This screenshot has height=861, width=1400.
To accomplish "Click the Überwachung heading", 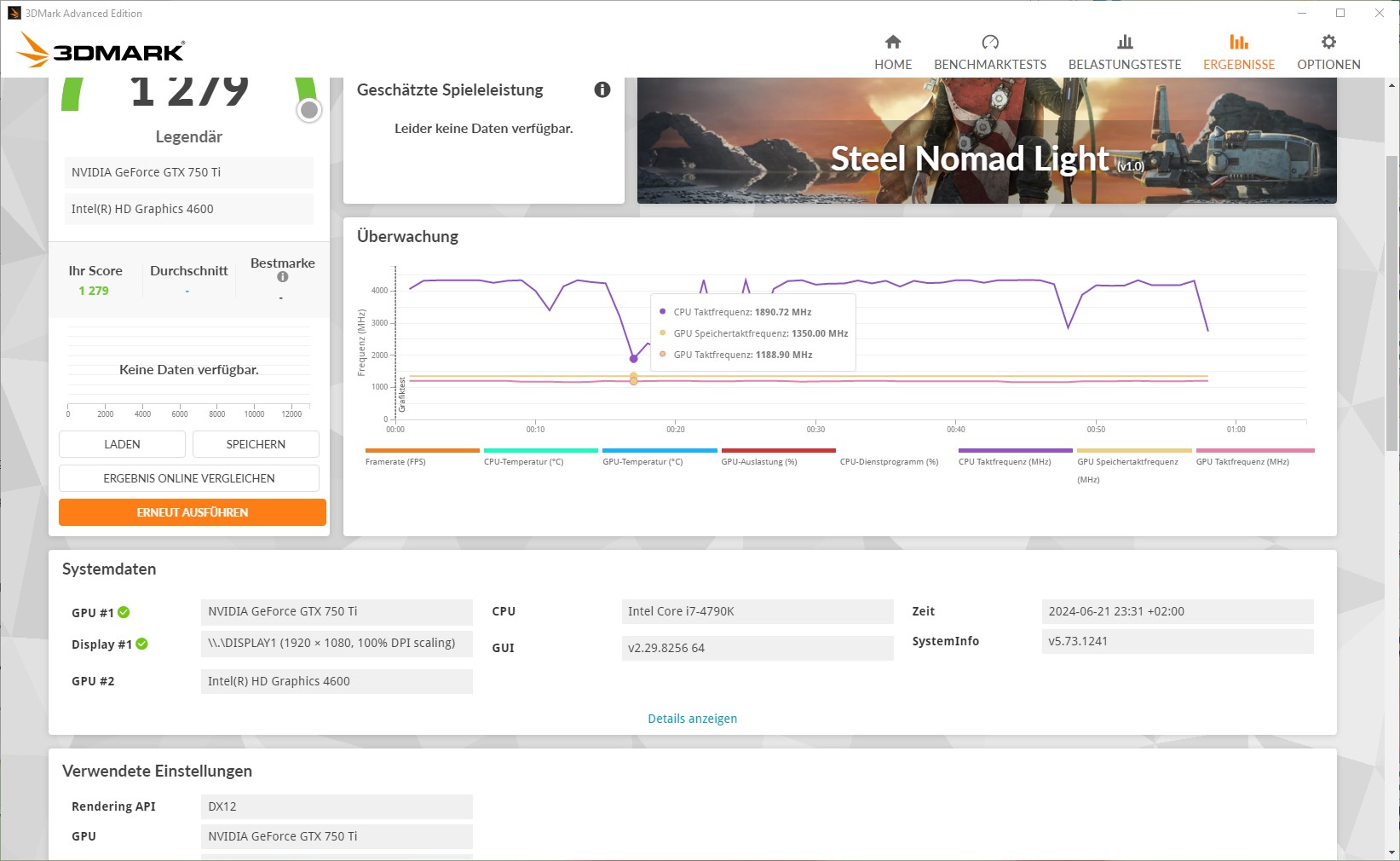I will [407, 236].
